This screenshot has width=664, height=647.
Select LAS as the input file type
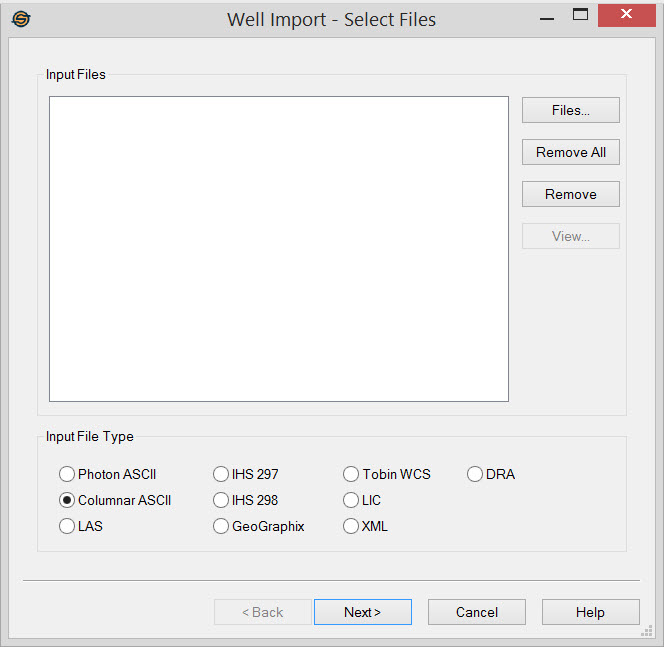coord(67,526)
